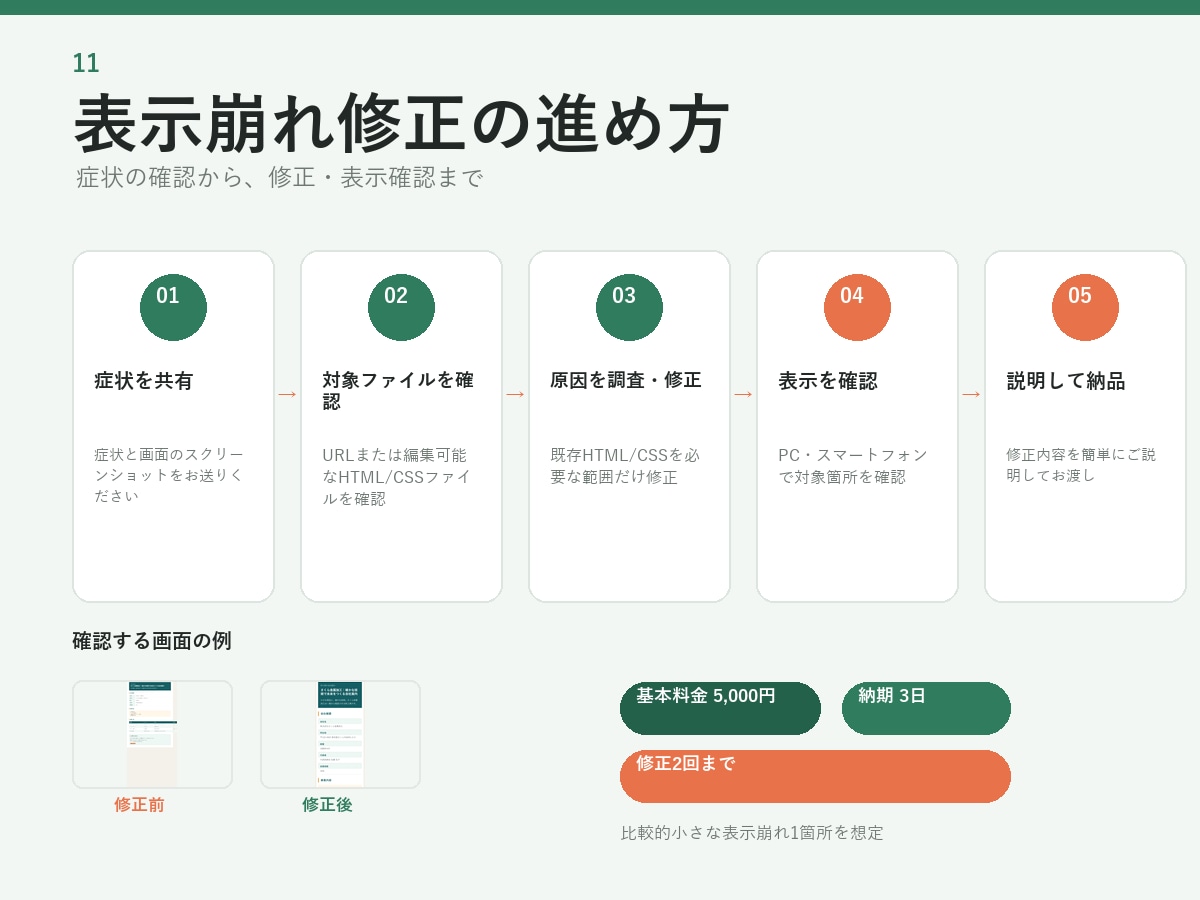Open the 修正後 screenshot thumbnail

[x=340, y=734]
